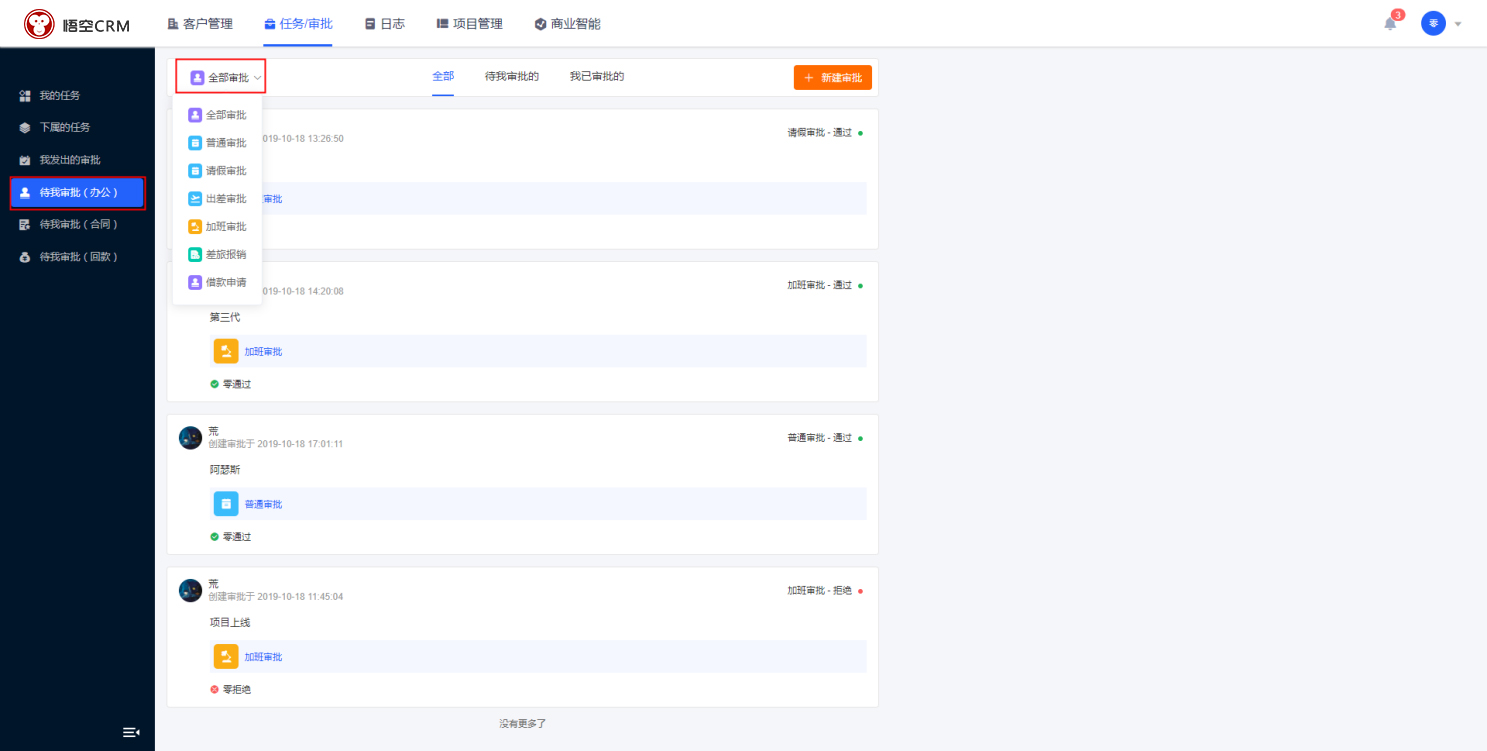This screenshot has height=751, width=1487.
Task: Open the user avatar menu at top right
Action: (x=1433, y=24)
